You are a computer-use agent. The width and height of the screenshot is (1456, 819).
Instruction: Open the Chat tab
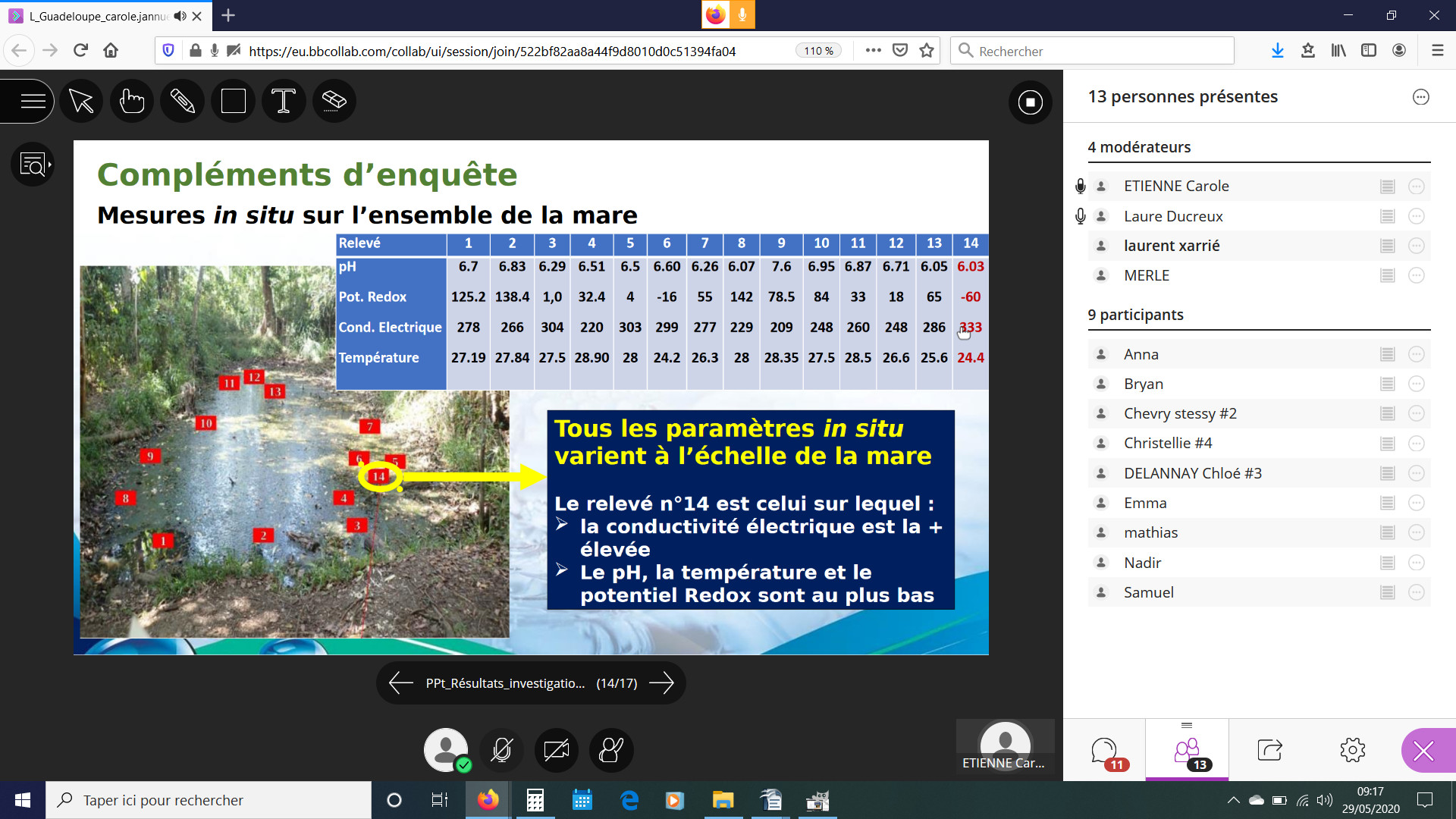point(1104,751)
